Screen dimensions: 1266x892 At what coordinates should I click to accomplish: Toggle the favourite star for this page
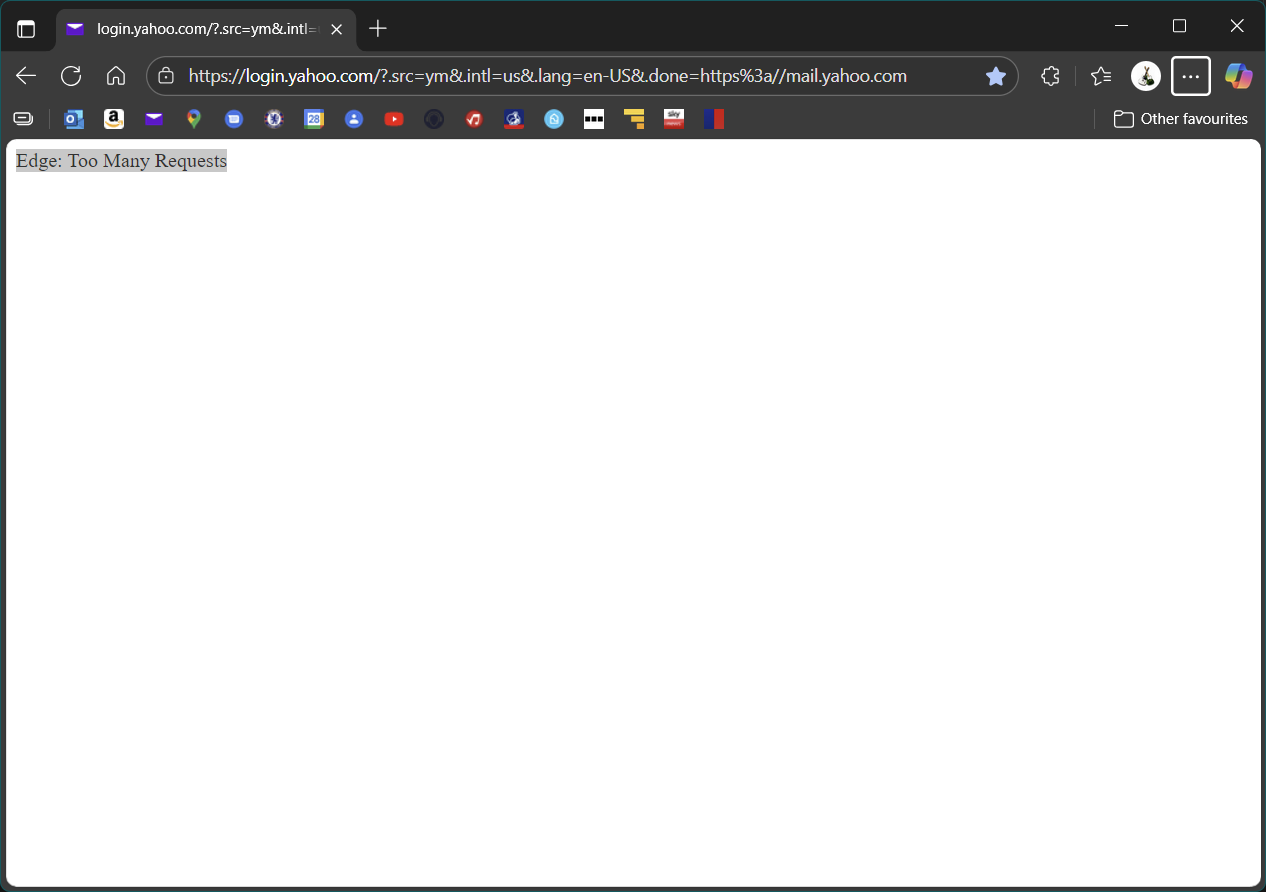coord(996,76)
